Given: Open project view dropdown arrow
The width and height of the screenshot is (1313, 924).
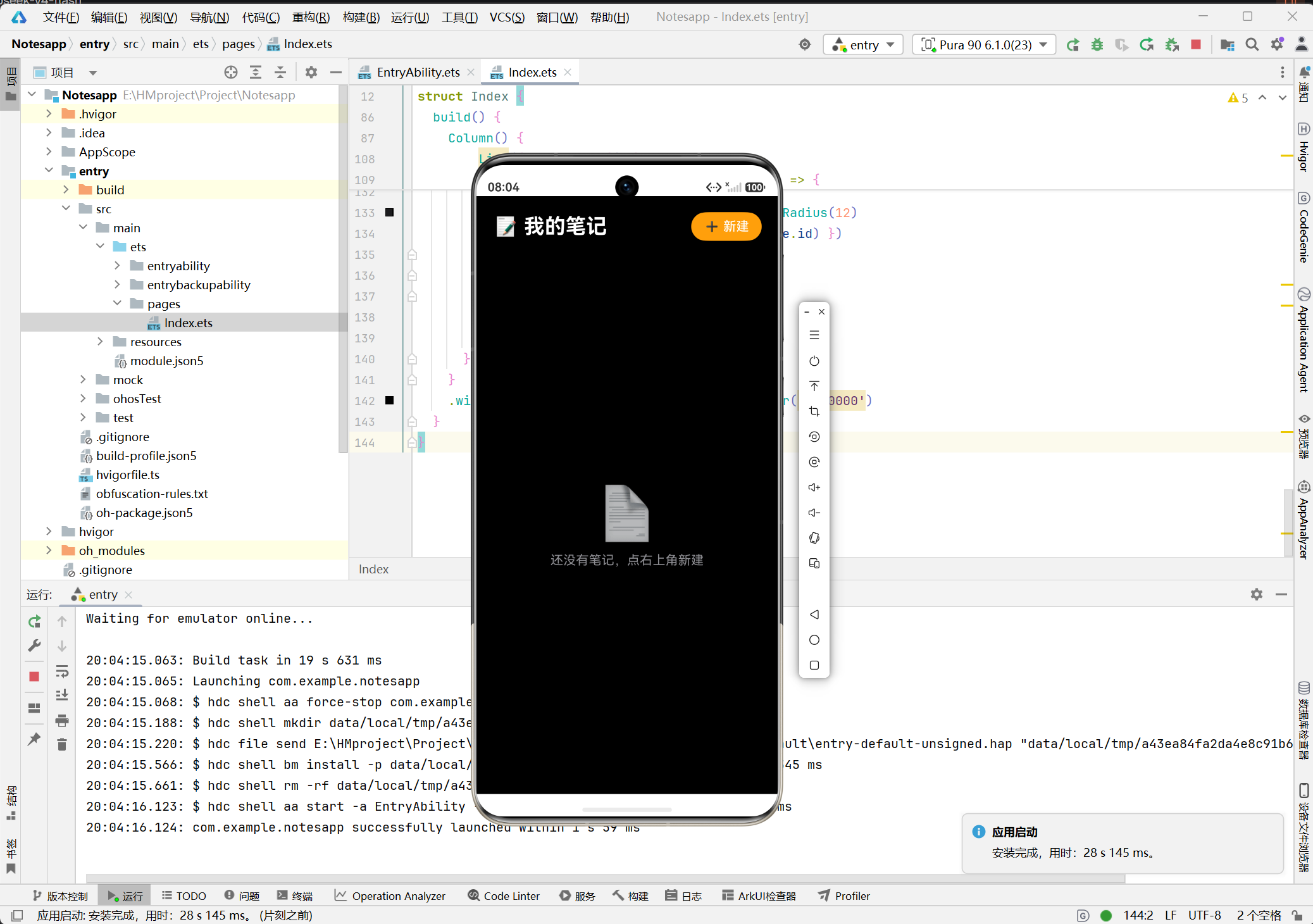Looking at the screenshot, I should click(x=93, y=73).
